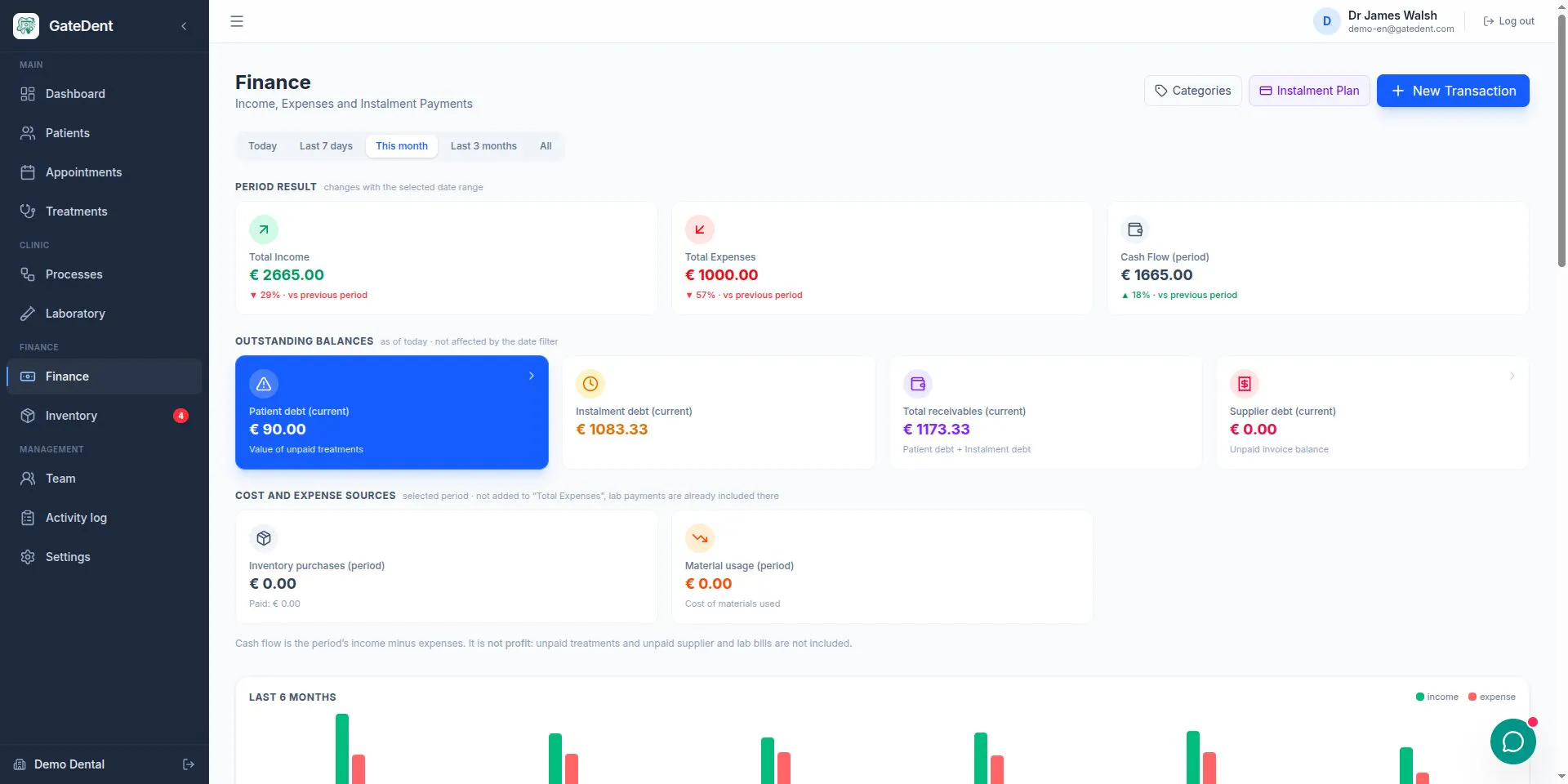Open Settings in the sidebar
This screenshot has height=784, width=1568.
tap(104, 557)
